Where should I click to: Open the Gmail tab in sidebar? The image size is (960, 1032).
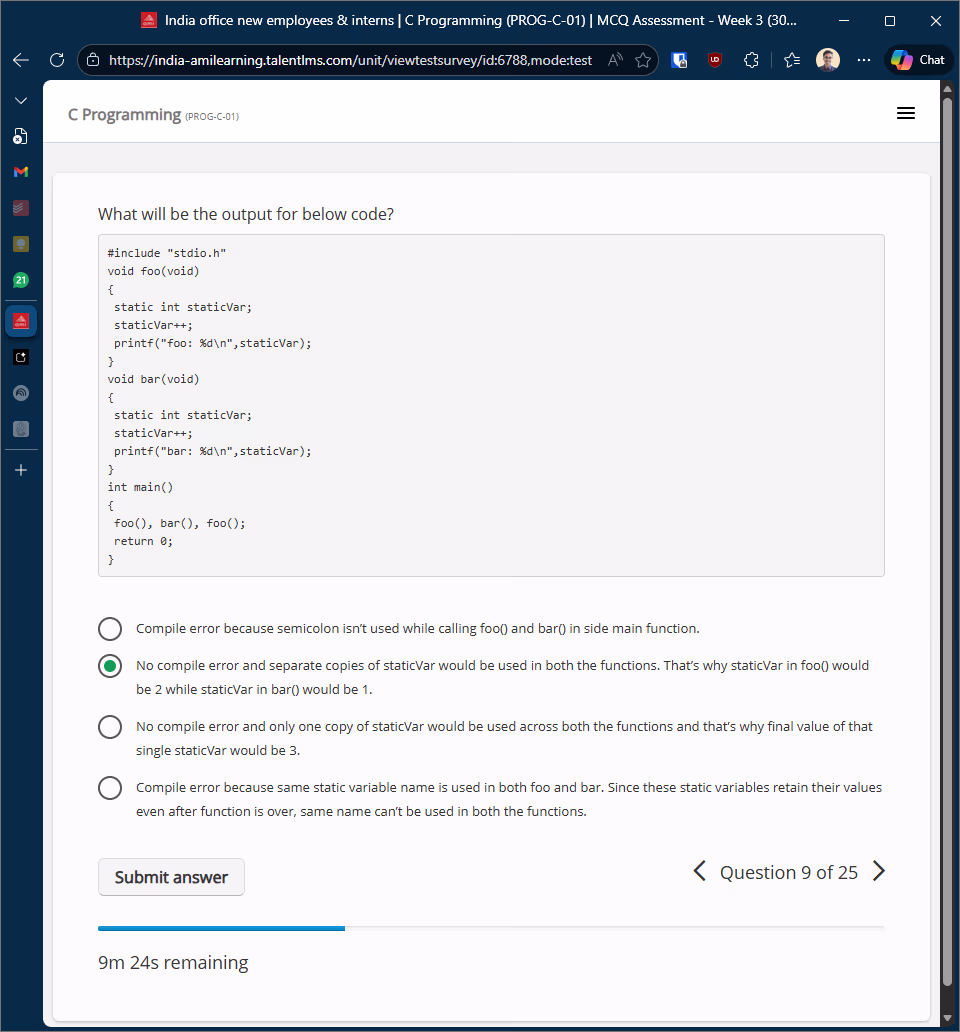[x=21, y=172]
